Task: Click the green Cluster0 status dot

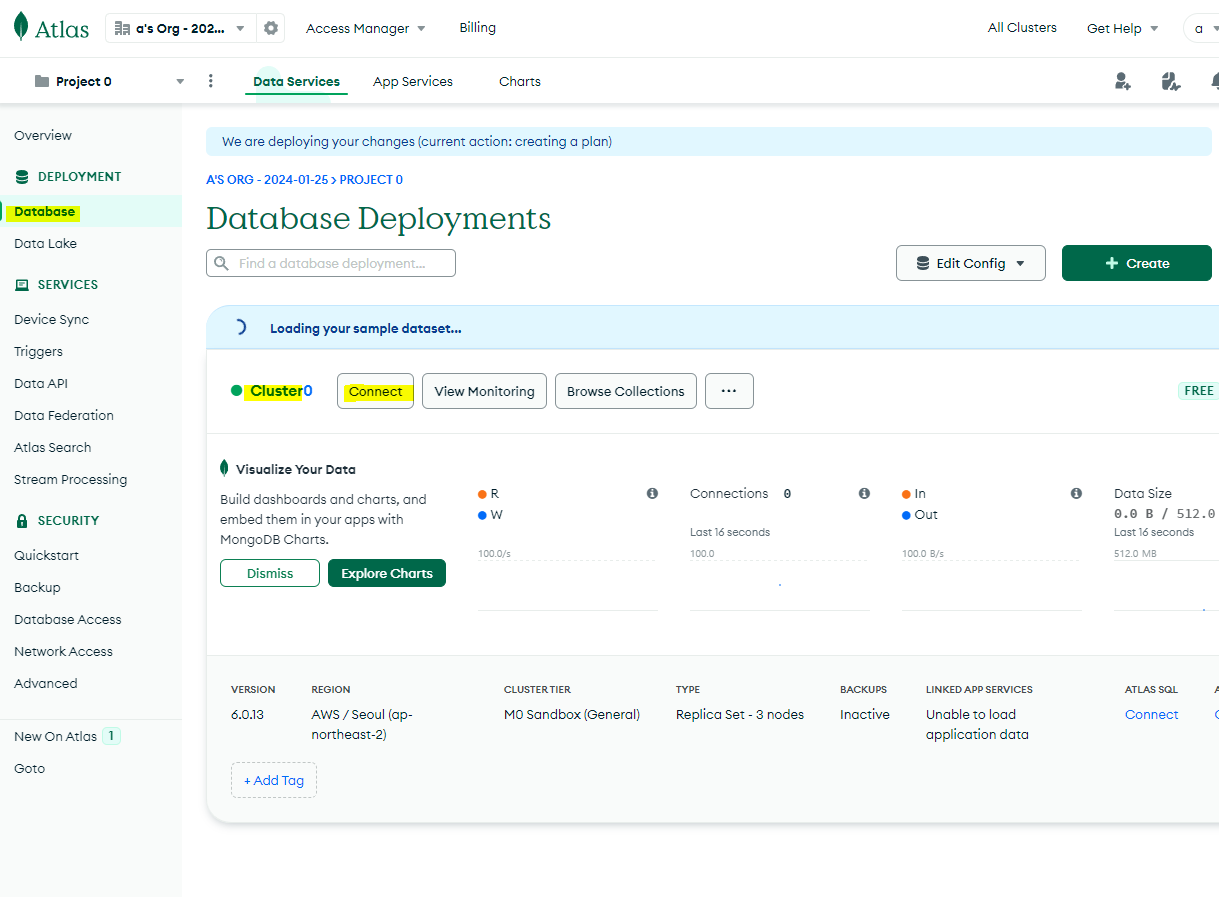Action: pyautogui.click(x=236, y=391)
